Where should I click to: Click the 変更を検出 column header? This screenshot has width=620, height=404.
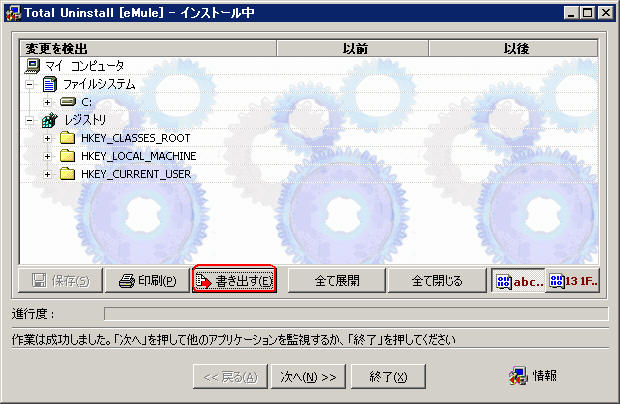[x=148, y=49]
